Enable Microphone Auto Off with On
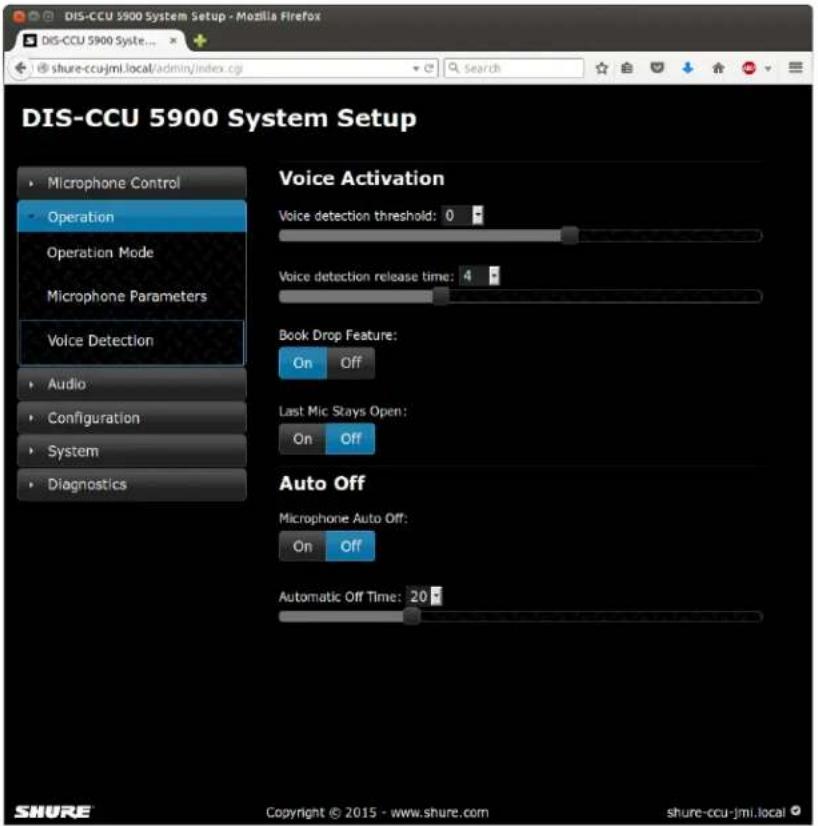 pos(303,546)
